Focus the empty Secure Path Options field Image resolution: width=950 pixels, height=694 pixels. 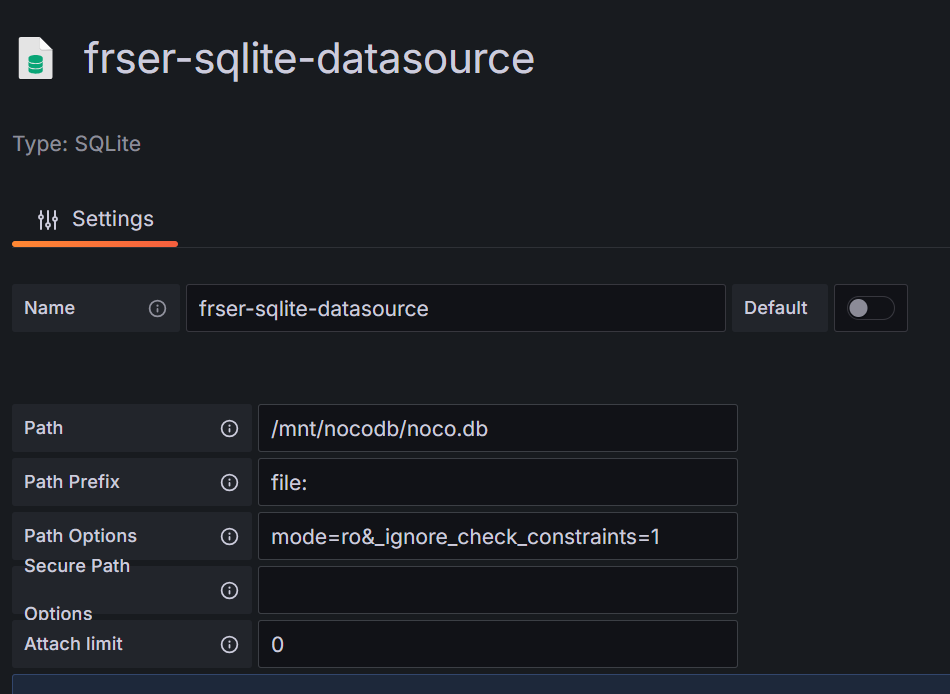click(497, 590)
